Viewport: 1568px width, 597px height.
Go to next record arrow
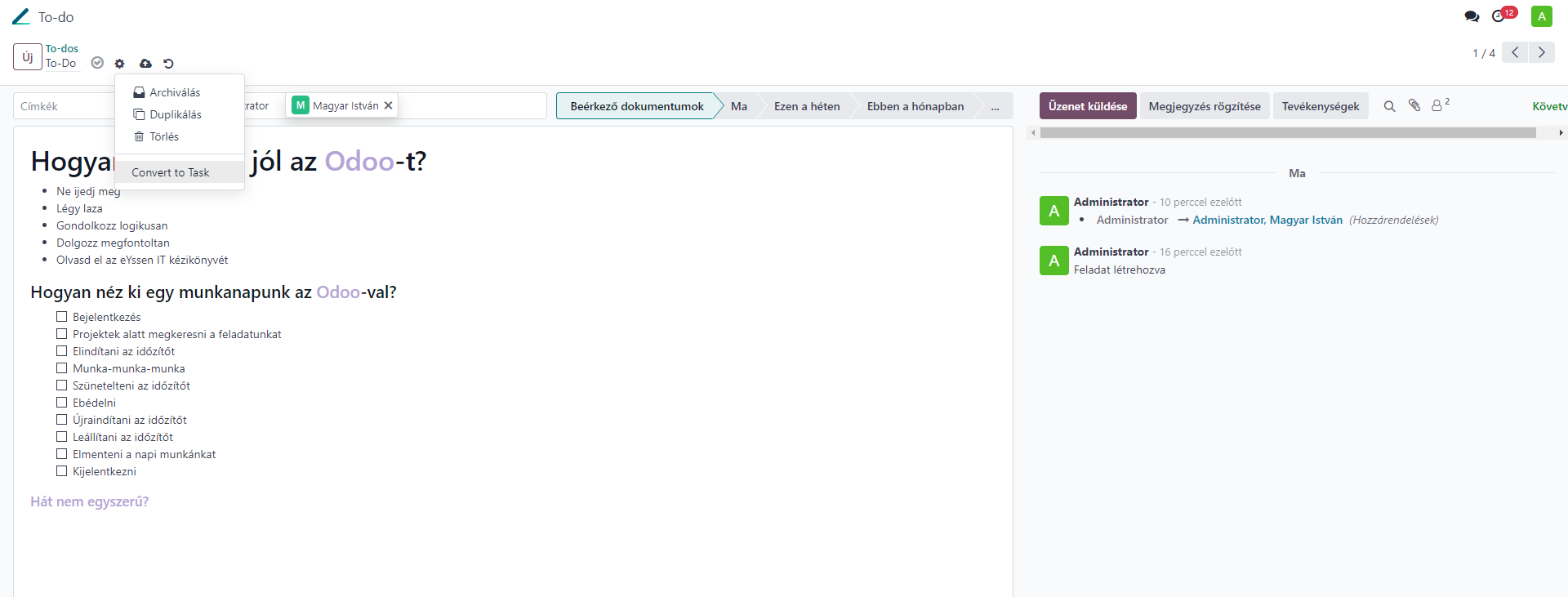pyautogui.click(x=1541, y=52)
